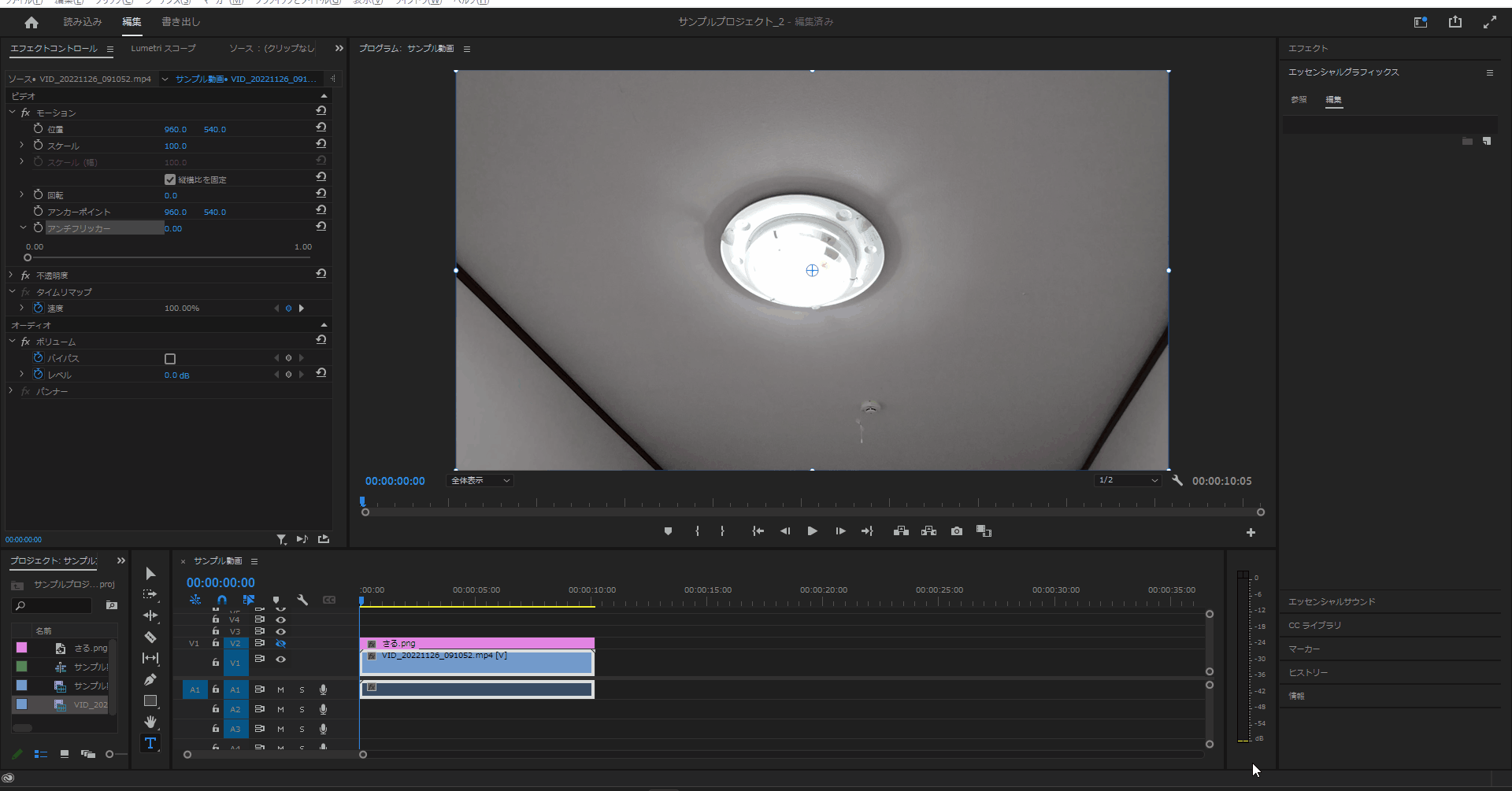This screenshot has height=791, width=1512.
Task: Open the Lumetri スコープ panel tab
Action: point(163,49)
